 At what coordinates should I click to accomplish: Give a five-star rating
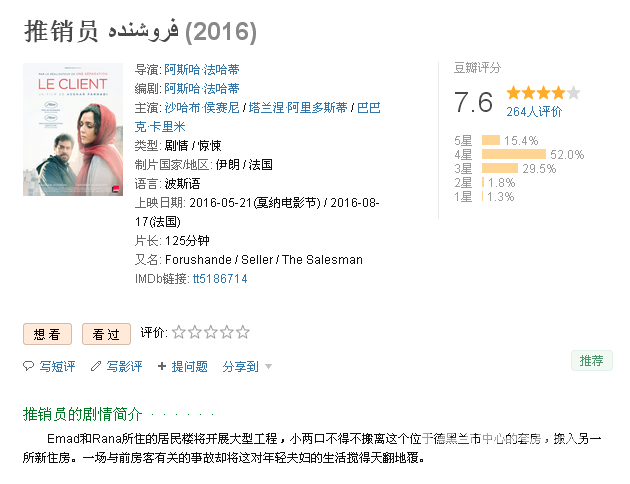pyautogui.click(x=243, y=332)
